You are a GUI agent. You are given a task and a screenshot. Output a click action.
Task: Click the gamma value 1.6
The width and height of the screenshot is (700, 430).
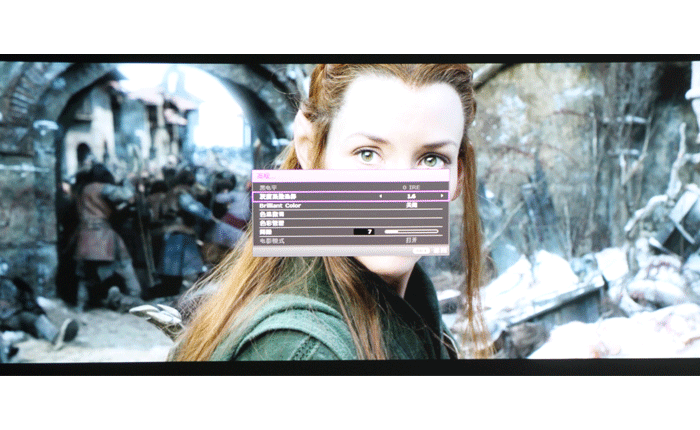411,196
